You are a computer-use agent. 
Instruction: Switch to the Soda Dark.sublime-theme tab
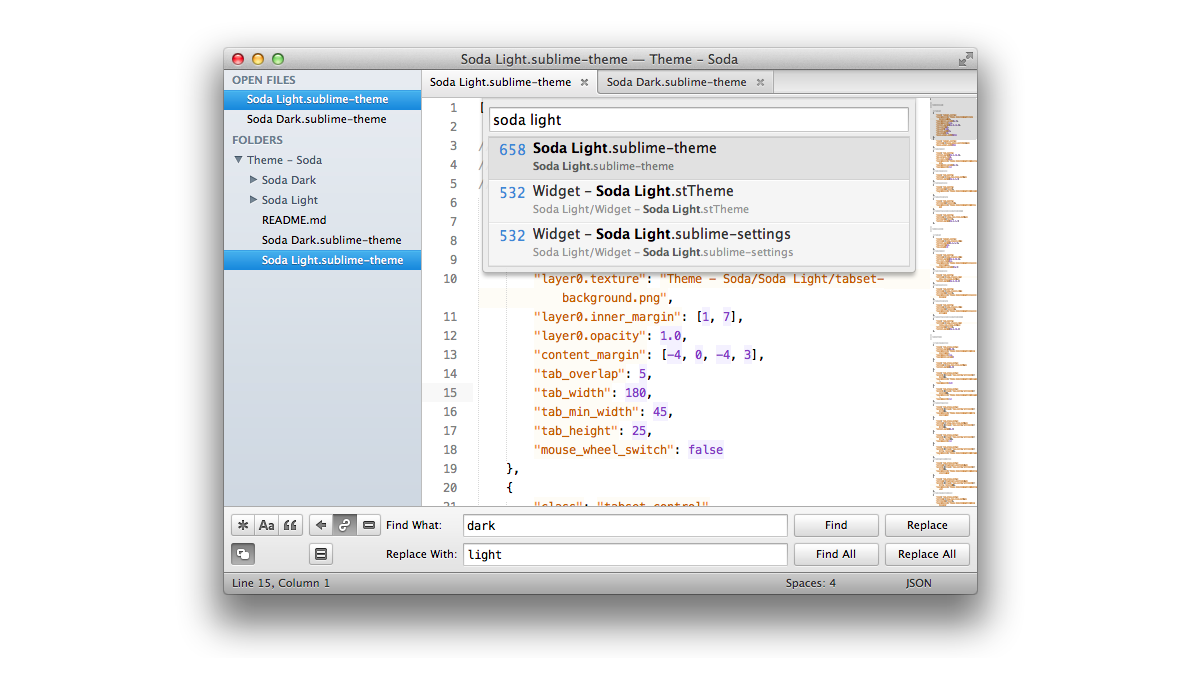pos(685,82)
